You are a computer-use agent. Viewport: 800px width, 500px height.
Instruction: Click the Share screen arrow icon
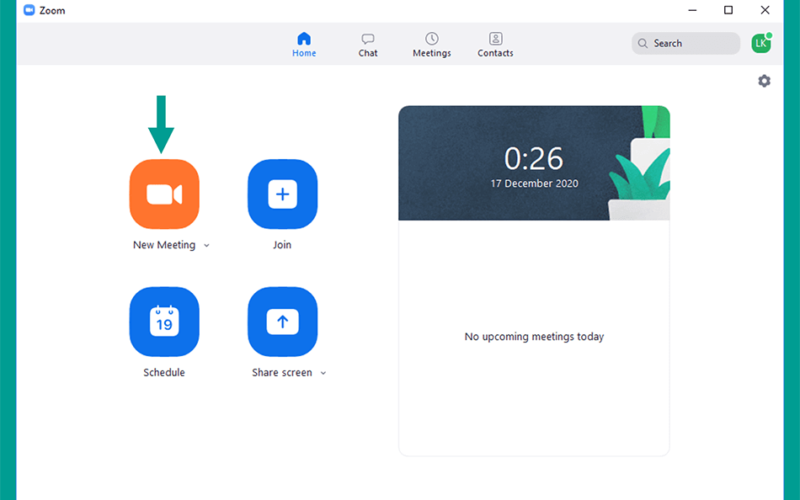click(x=283, y=321)
